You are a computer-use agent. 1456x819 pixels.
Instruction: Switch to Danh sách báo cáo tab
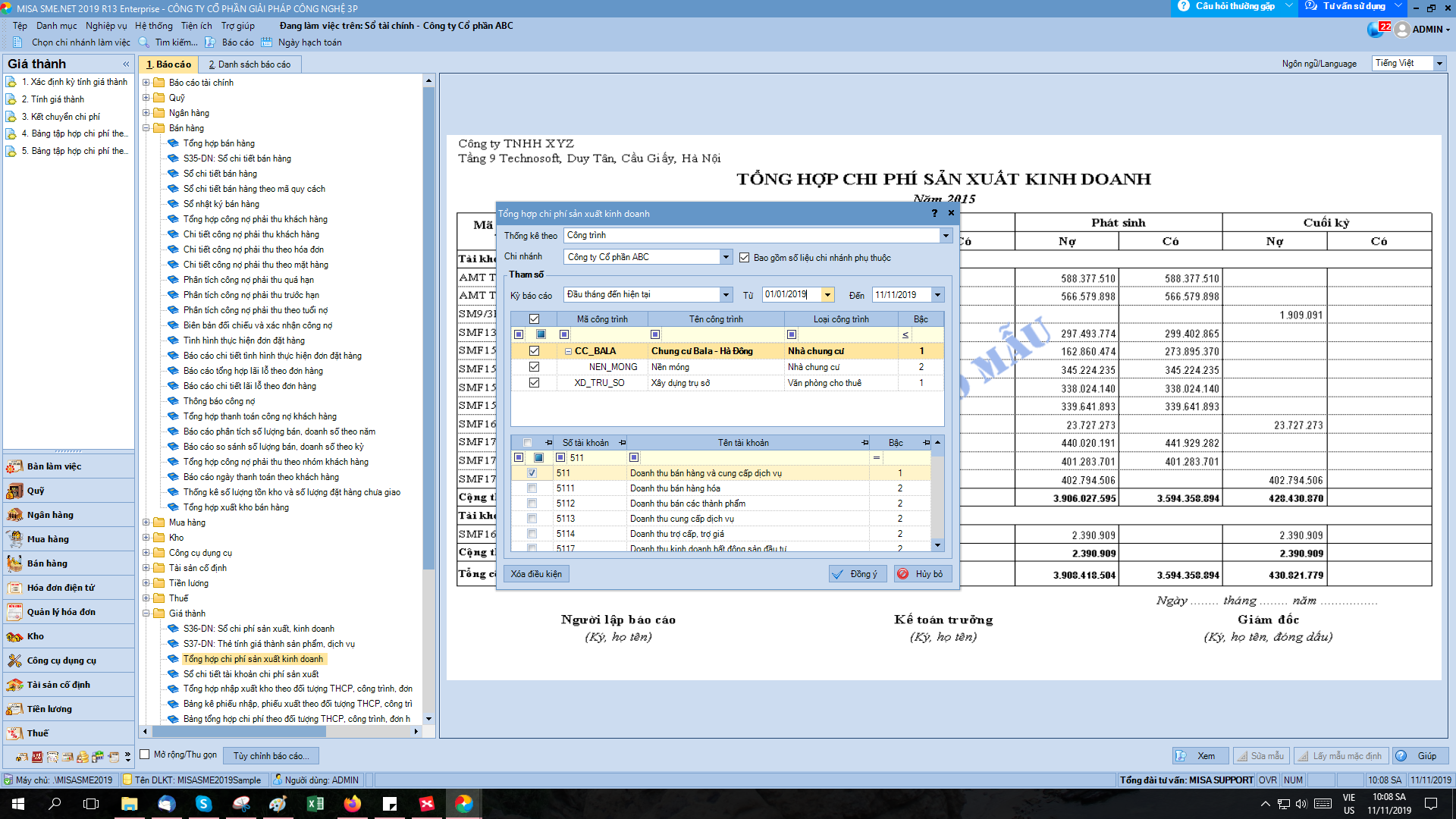click(249, 64)
